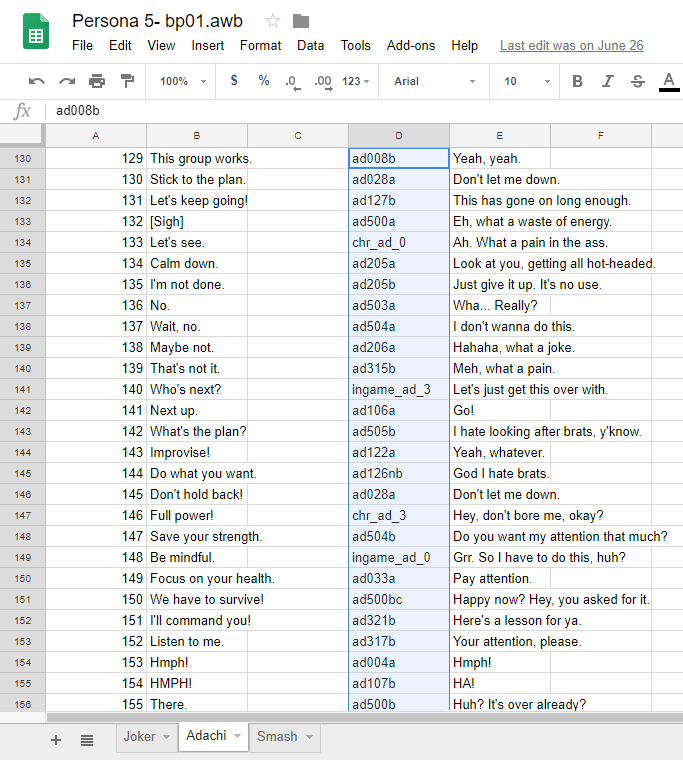Open the 'Last edit was on June 26' link
683x760 pixels.
point(571,45)
